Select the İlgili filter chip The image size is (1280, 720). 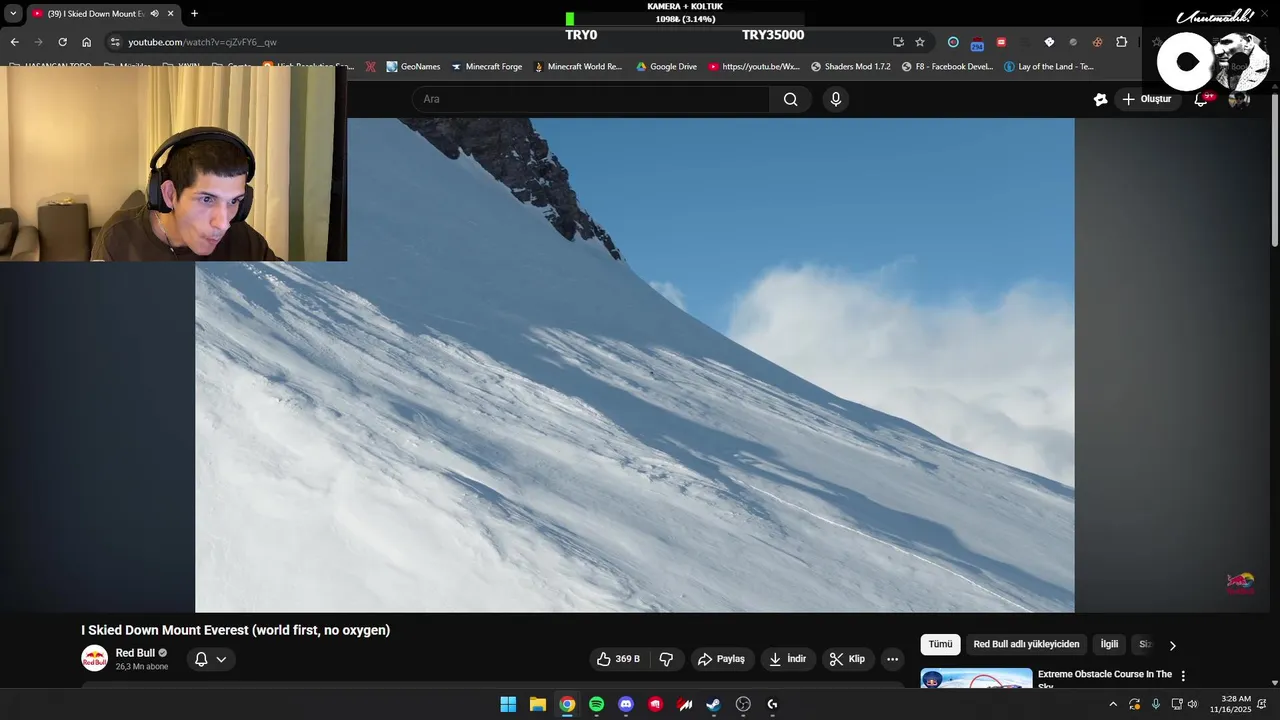click(x=1109, y=645)
